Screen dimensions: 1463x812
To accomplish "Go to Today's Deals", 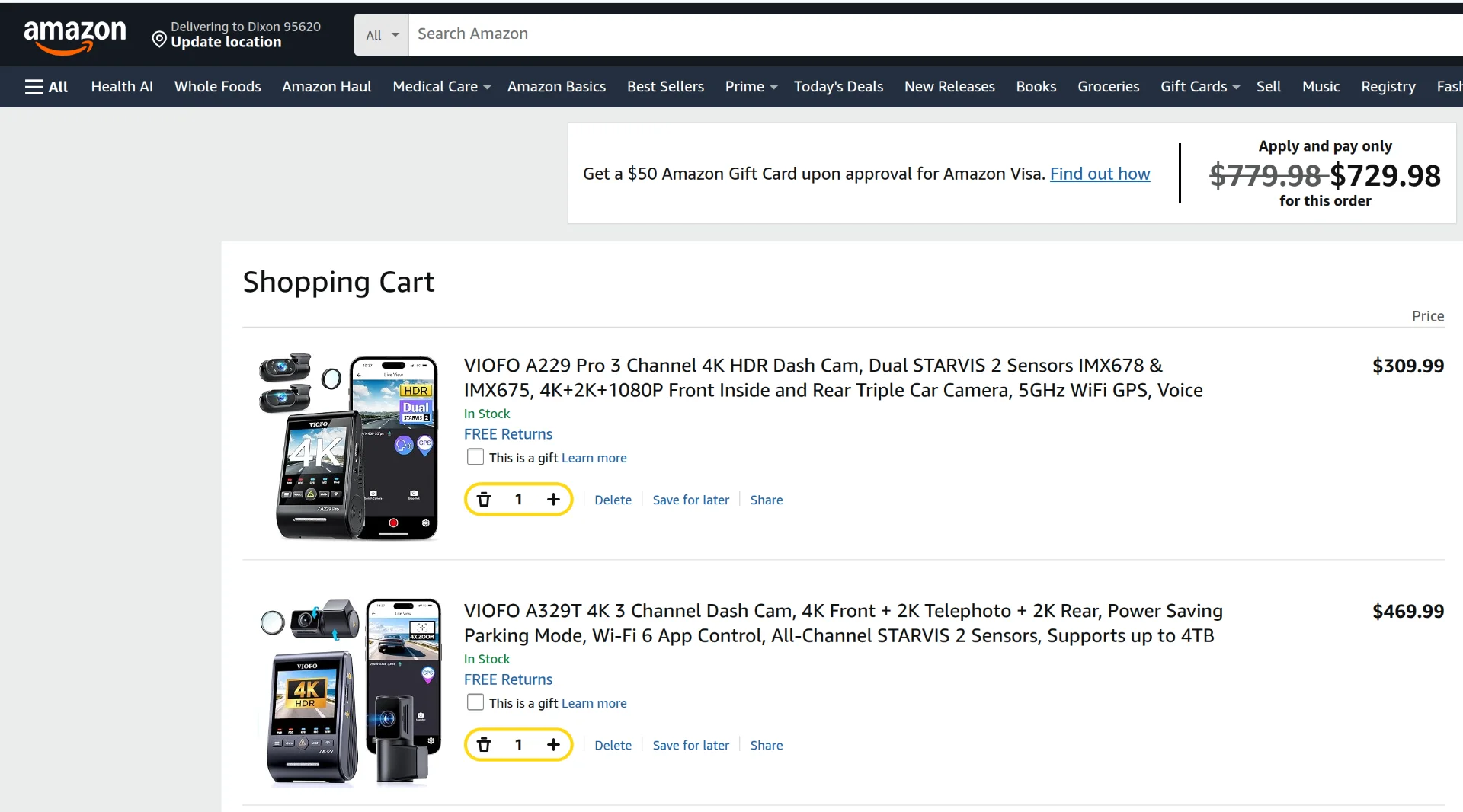I will pyautogui.click(x=838, y=87).
